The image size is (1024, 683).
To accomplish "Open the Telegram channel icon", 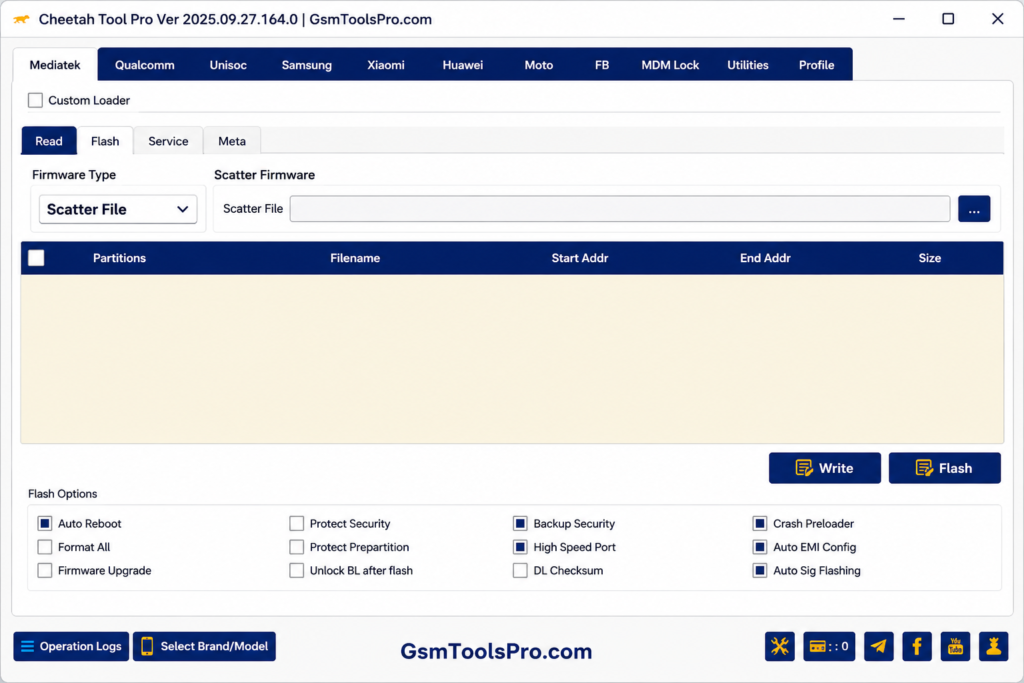I will tap(879, 646).
